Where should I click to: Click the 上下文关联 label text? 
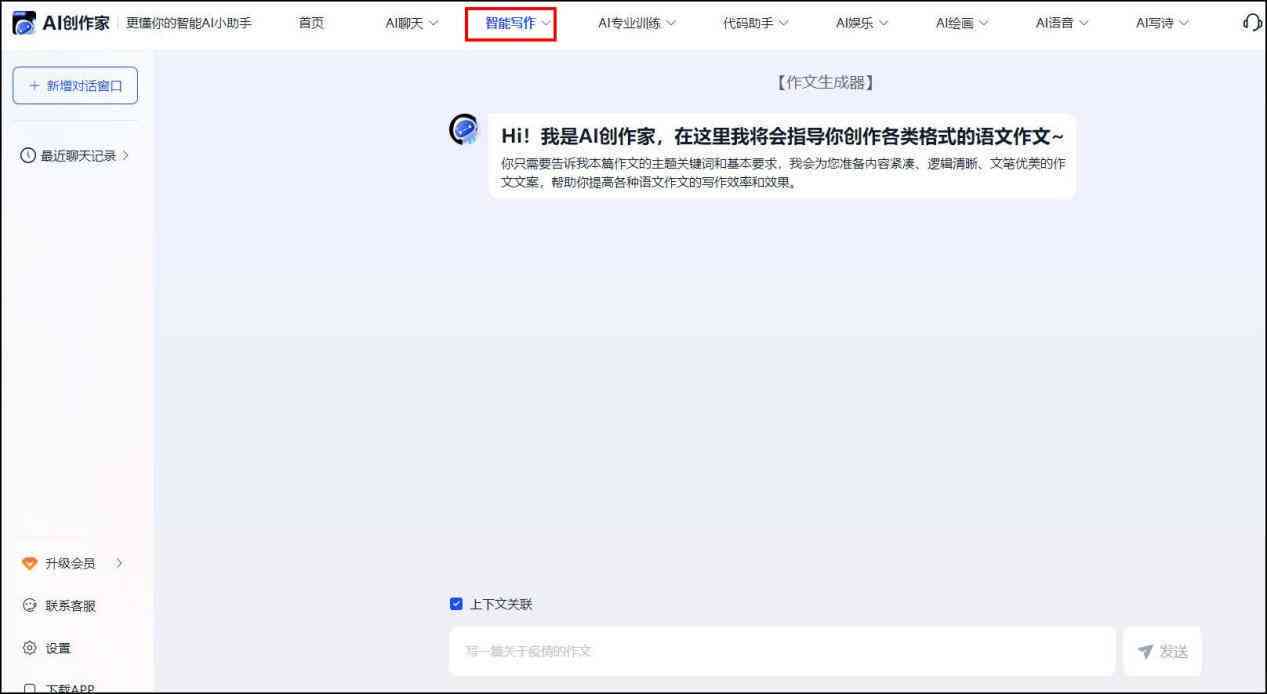click(x=501, y=604)
